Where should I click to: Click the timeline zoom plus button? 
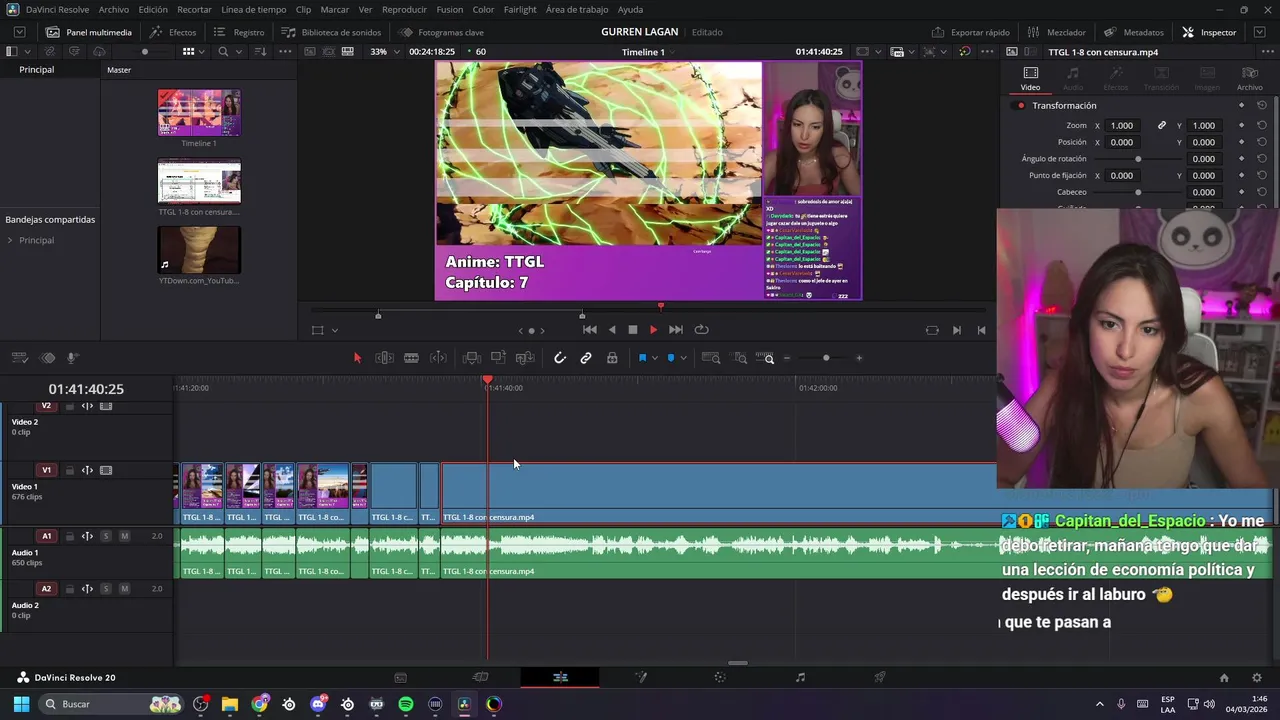859,358
